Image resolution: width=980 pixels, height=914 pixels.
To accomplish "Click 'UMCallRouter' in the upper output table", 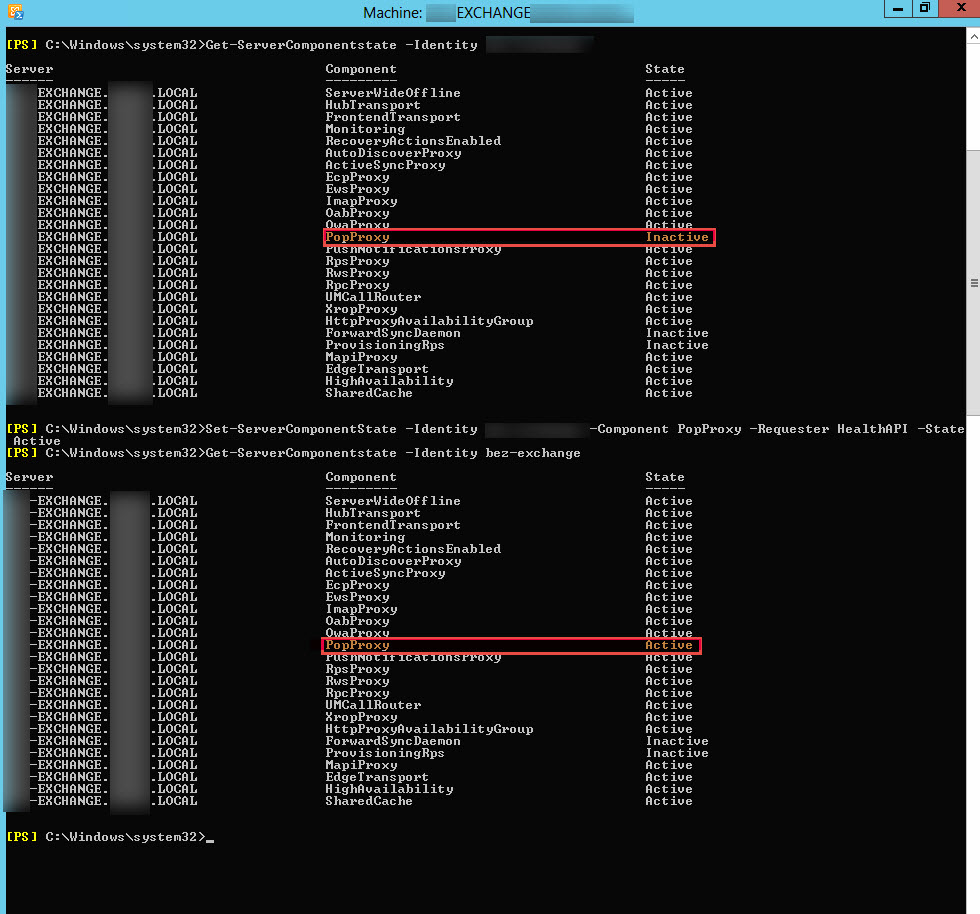I will coord(373,297).
